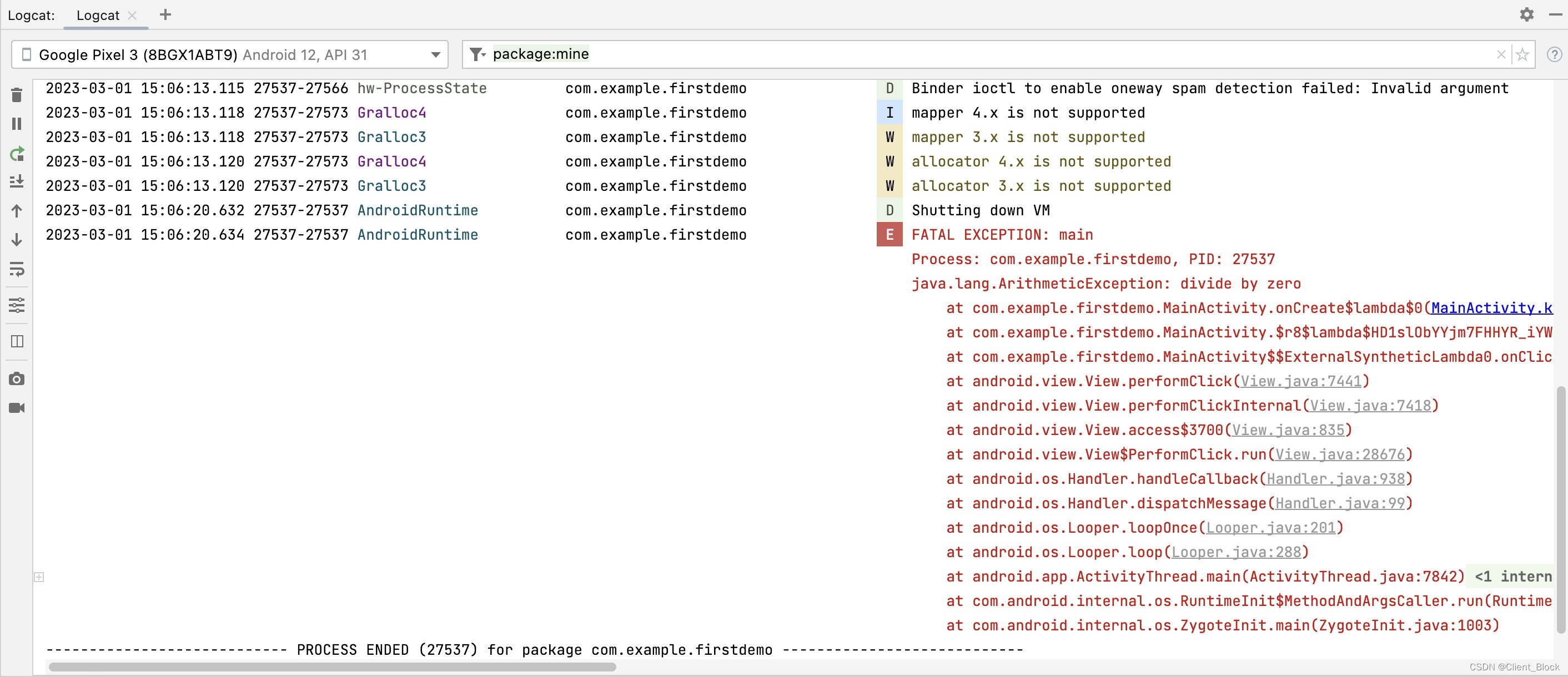Screen dimensions: 1568x677
Task: Open logcat formatting options icon
Action: (x=17, y=305)
